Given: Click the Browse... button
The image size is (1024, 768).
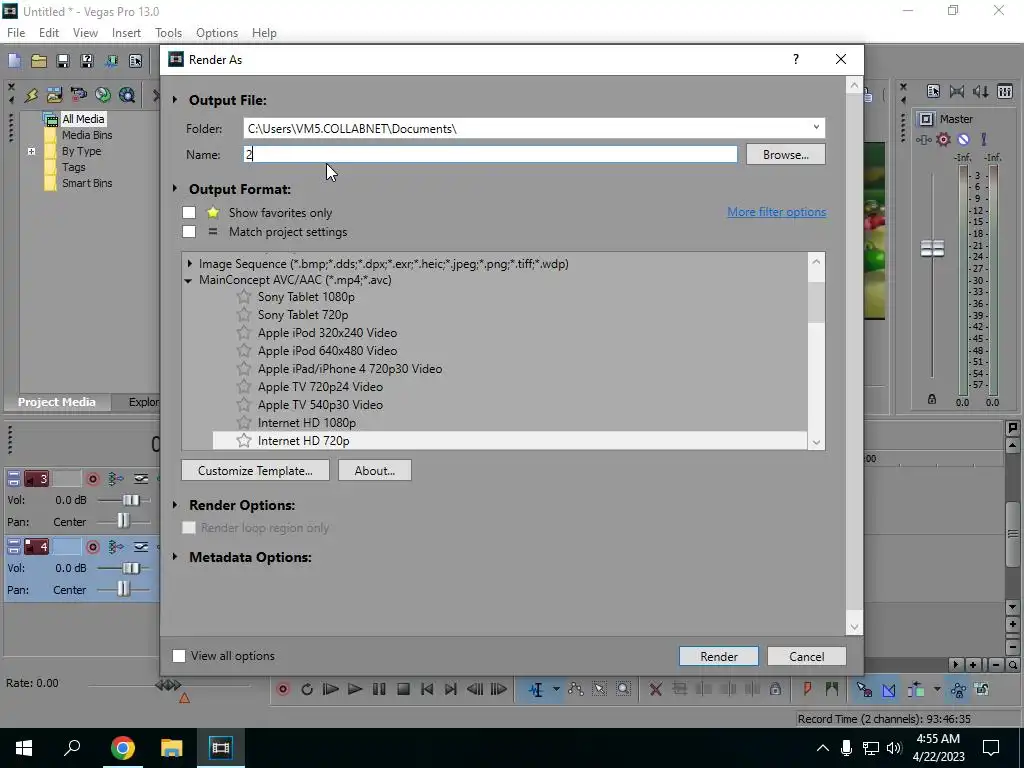Looking at the screenshot, I should [x=786, y=155].
